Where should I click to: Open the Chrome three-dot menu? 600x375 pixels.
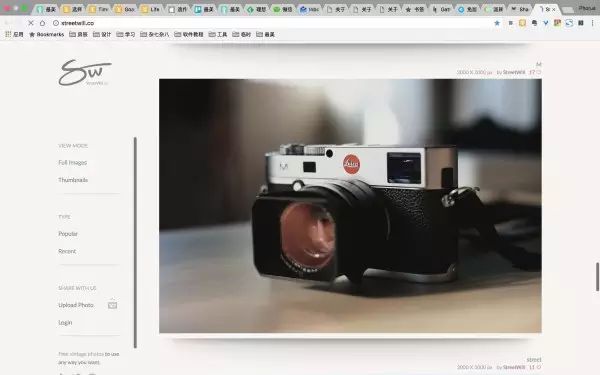coord(592,23)
